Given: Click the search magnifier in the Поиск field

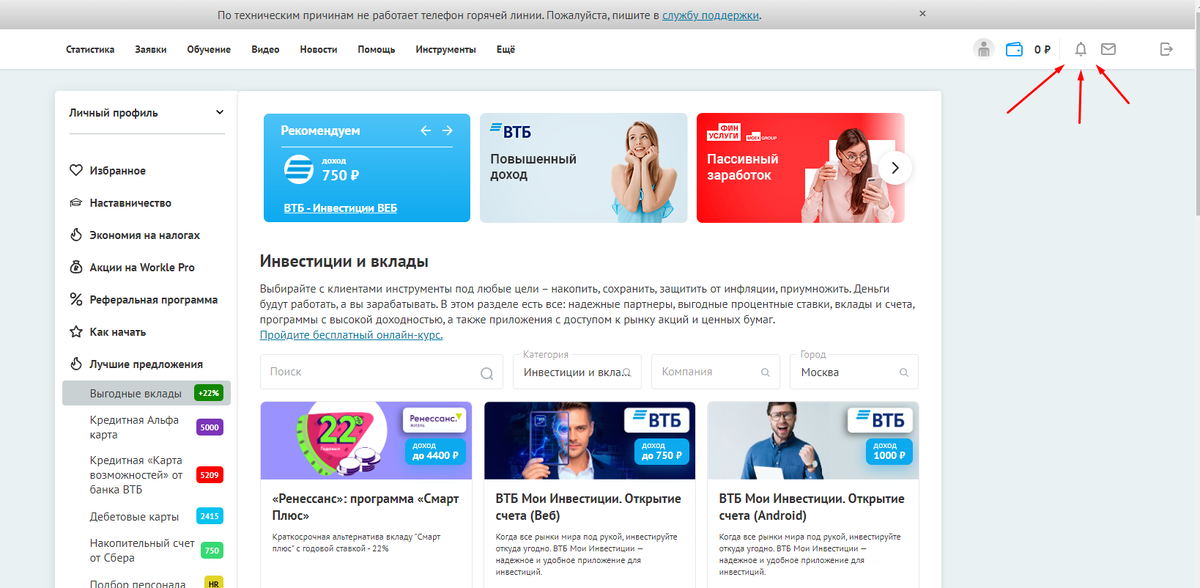Looking at the screenshot, I should 487,373.
